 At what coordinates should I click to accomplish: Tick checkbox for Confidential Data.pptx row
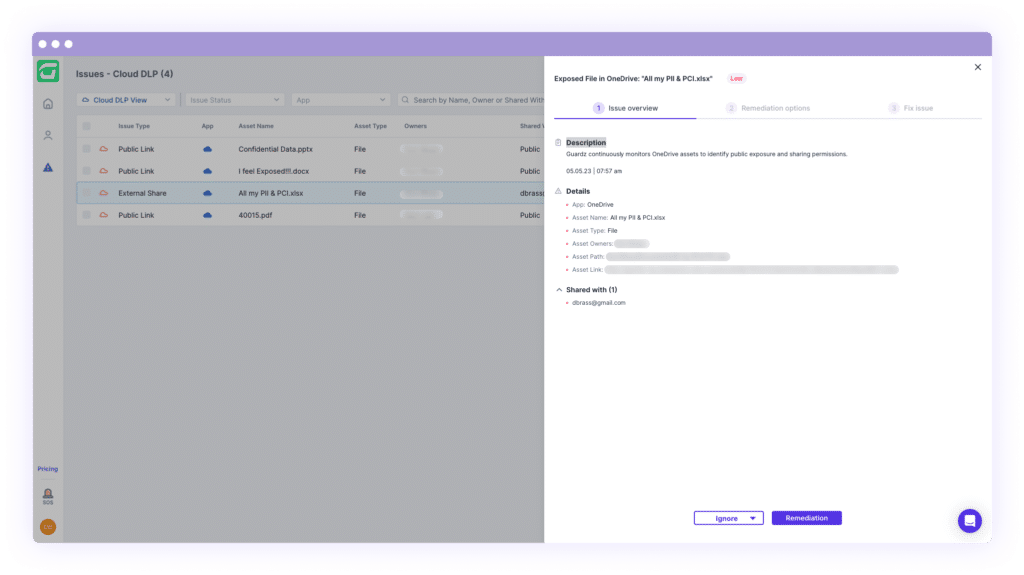coord(86,149)
